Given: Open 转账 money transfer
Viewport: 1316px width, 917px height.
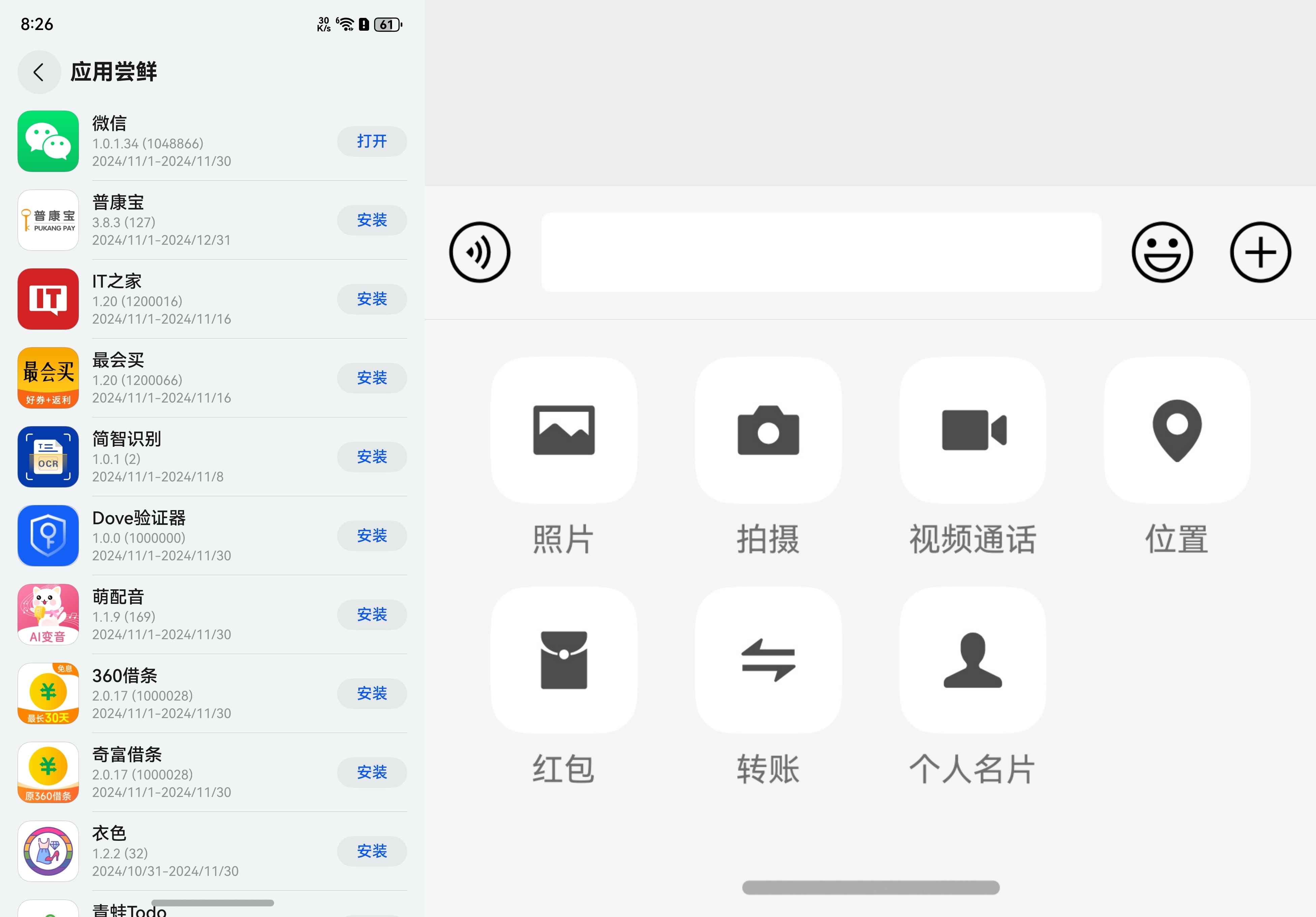Looking at the screenshot, I should click(x=769, y=660).
